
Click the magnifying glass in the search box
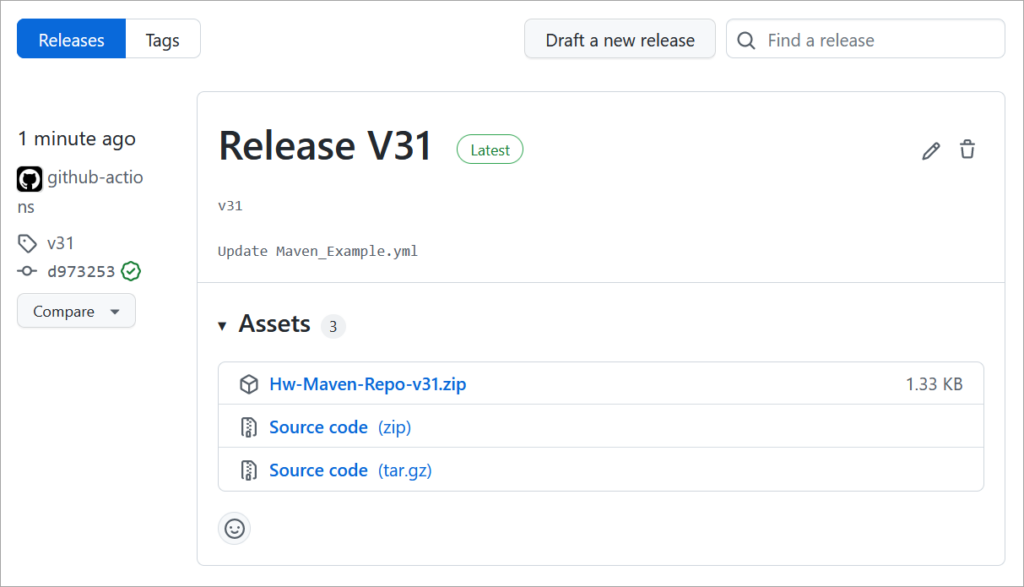coord(746,39)
